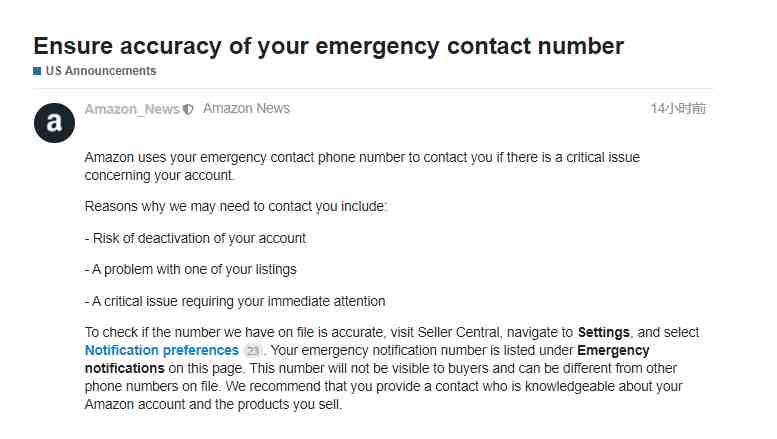The height and width of the screenshot is (439, 777).
Task: Open the Amazon_News round avatar profile
Action: (x=55, y=123)
